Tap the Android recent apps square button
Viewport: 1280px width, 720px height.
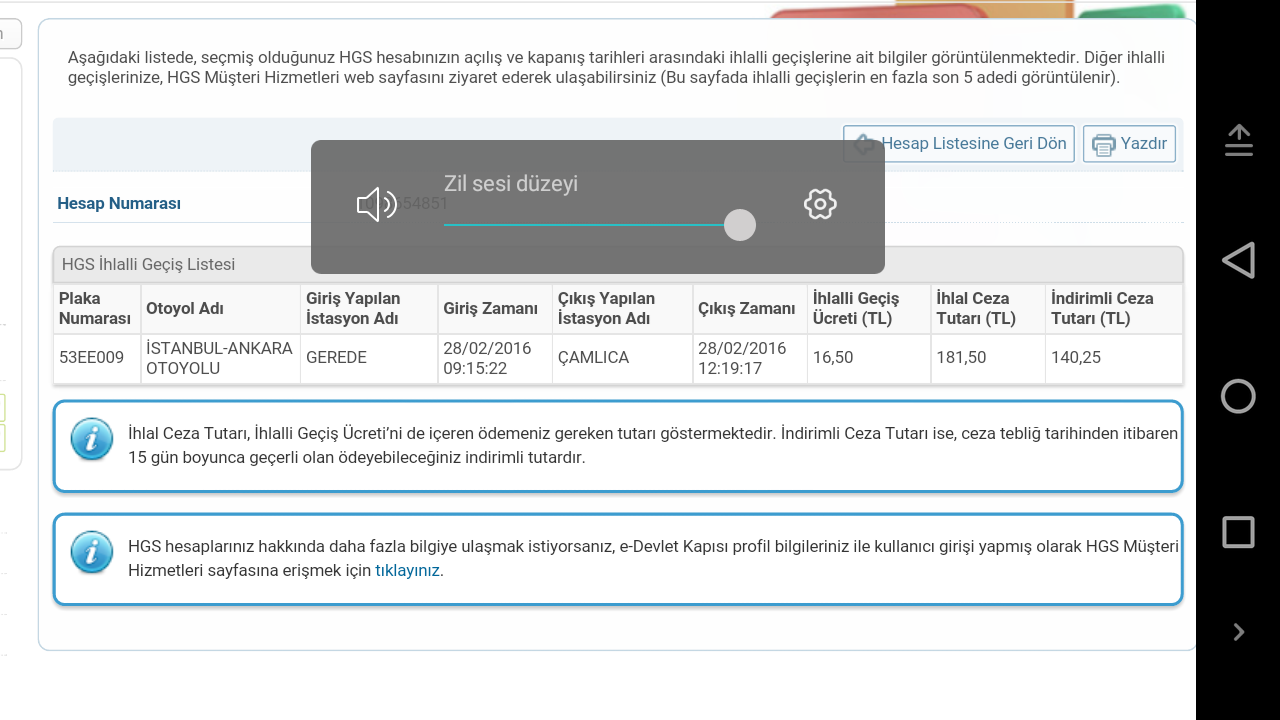point(1238,532)
